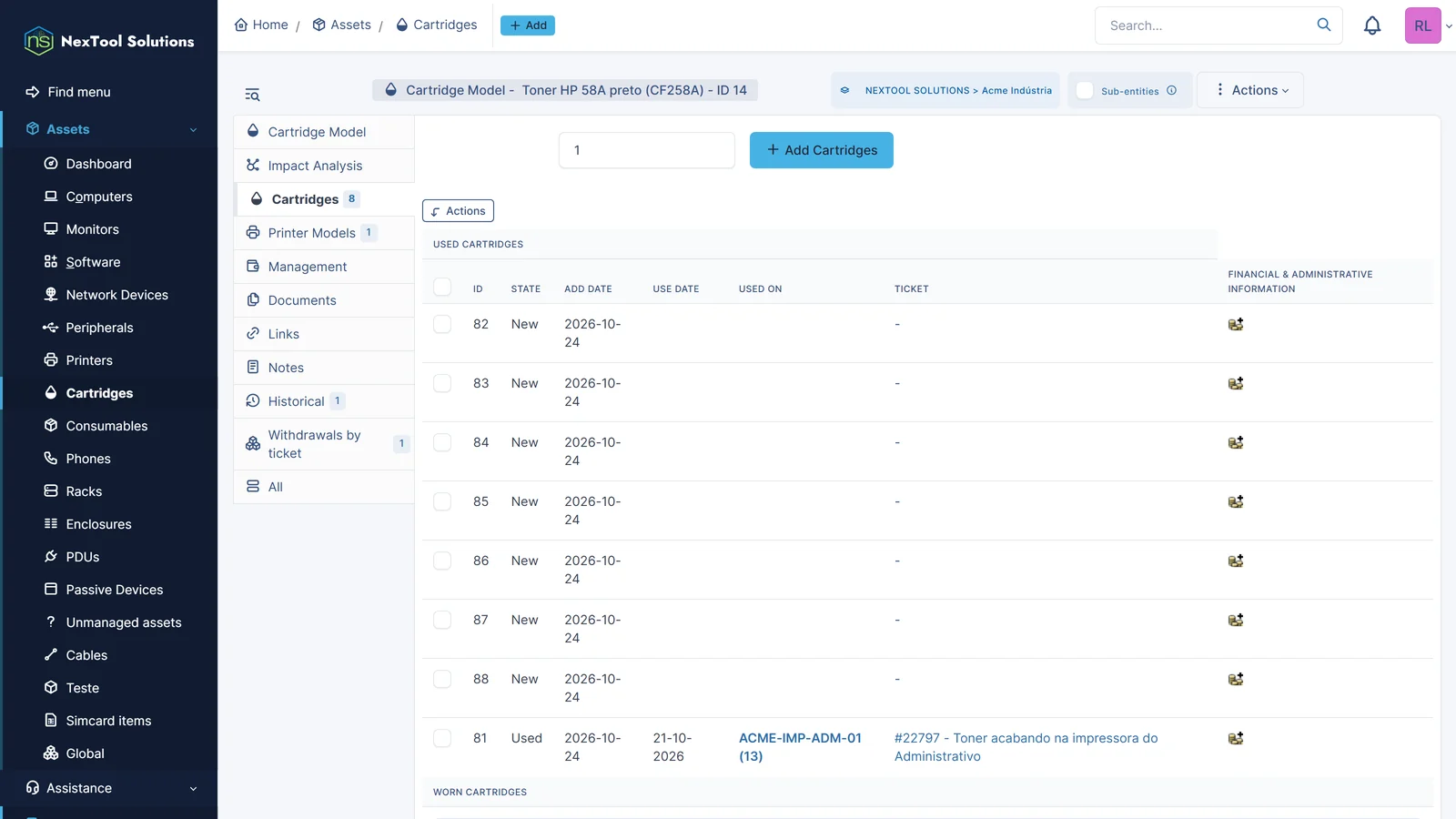The width and height of the screenshot is (1456, 819).
Task: Click NexTool Solutions logo
Action: tap(109, 41)
